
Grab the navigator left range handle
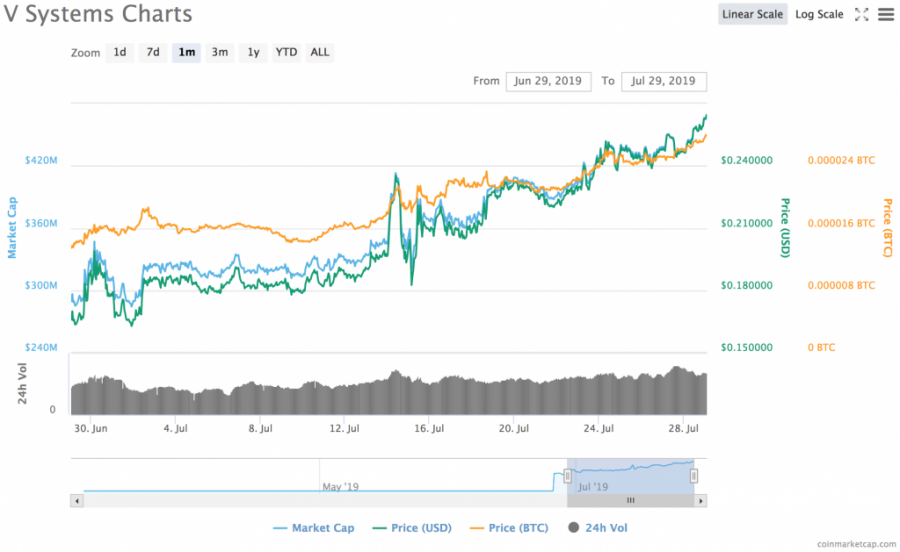click(x=567, y=476)
